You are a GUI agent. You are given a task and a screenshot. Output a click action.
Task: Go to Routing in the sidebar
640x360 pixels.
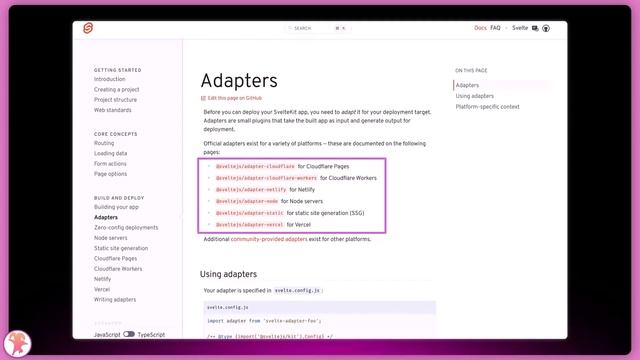pos(104,143)
